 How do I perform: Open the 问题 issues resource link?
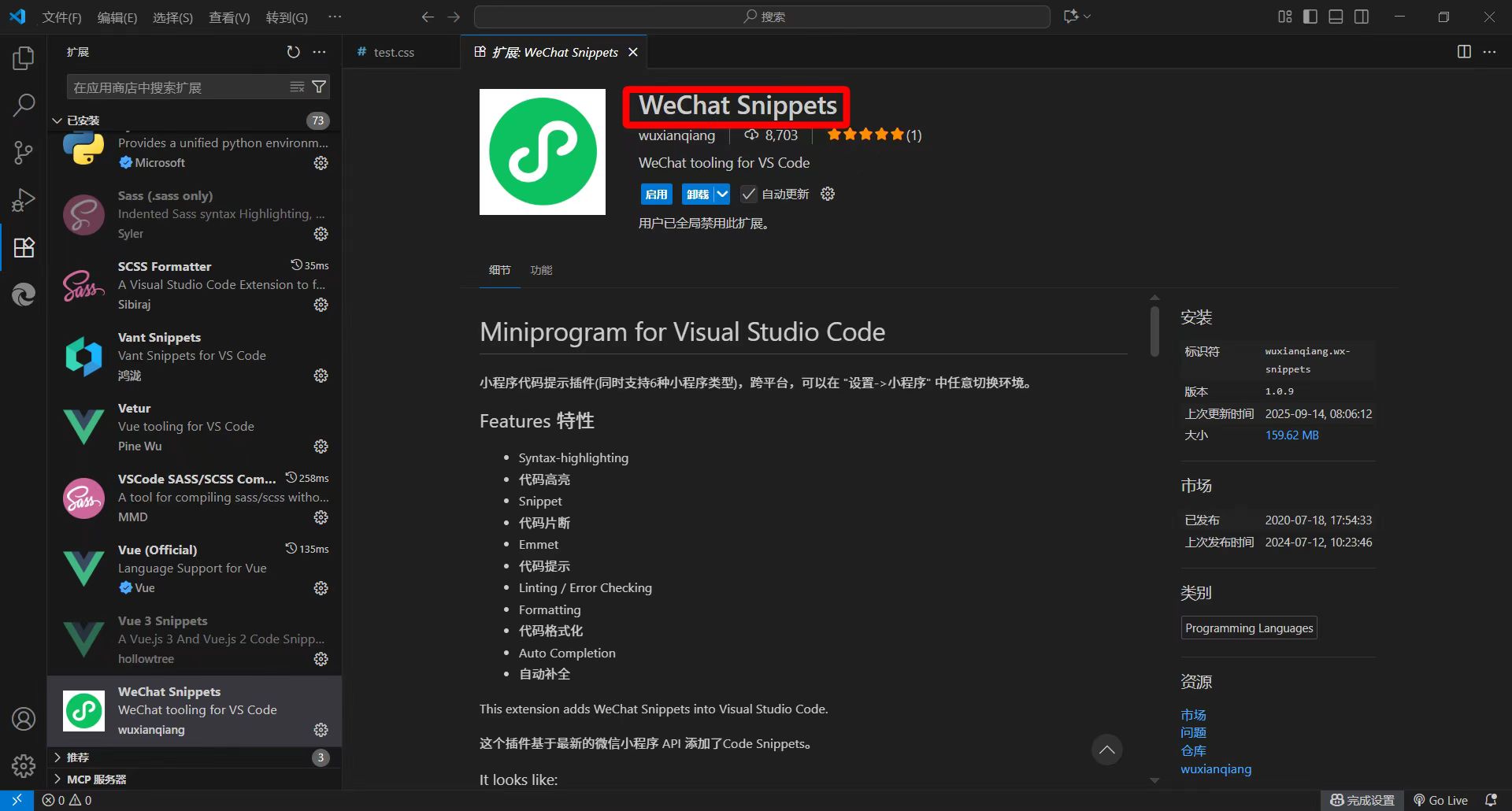coord(1193,733)
